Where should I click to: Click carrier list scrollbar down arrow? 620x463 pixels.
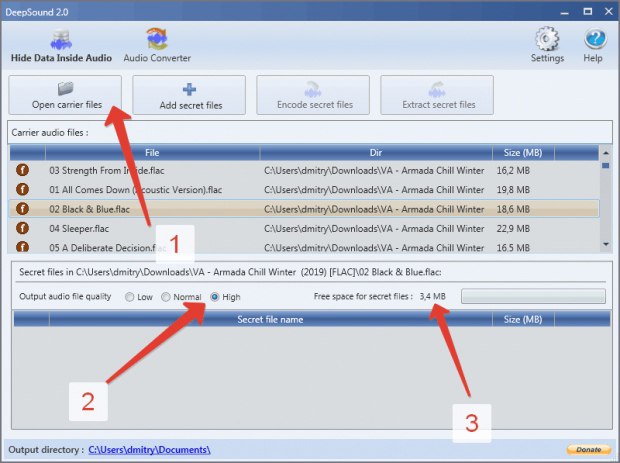point(606,244)
